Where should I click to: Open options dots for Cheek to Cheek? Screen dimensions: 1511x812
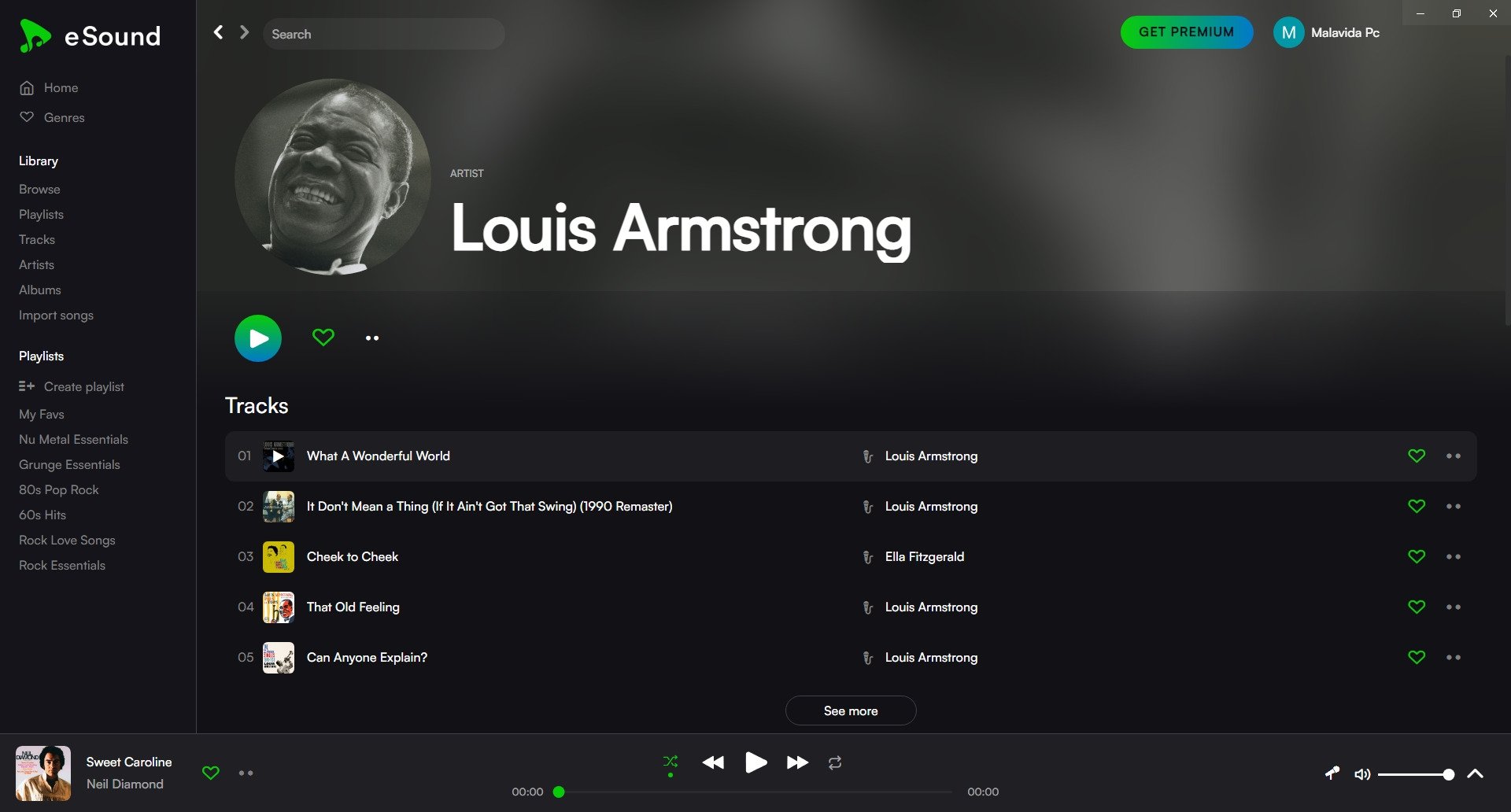1454,557
